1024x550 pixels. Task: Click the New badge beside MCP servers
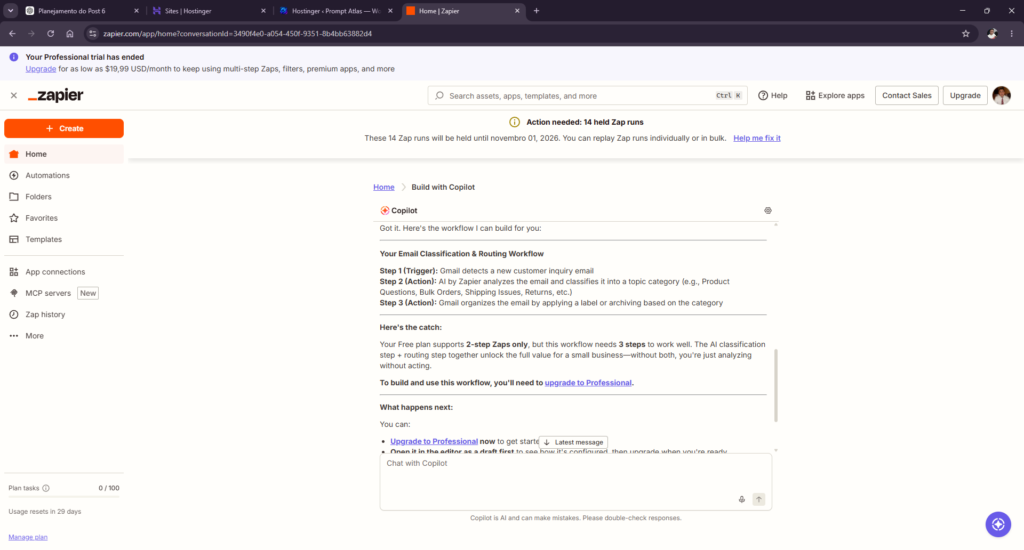(88, 293)
